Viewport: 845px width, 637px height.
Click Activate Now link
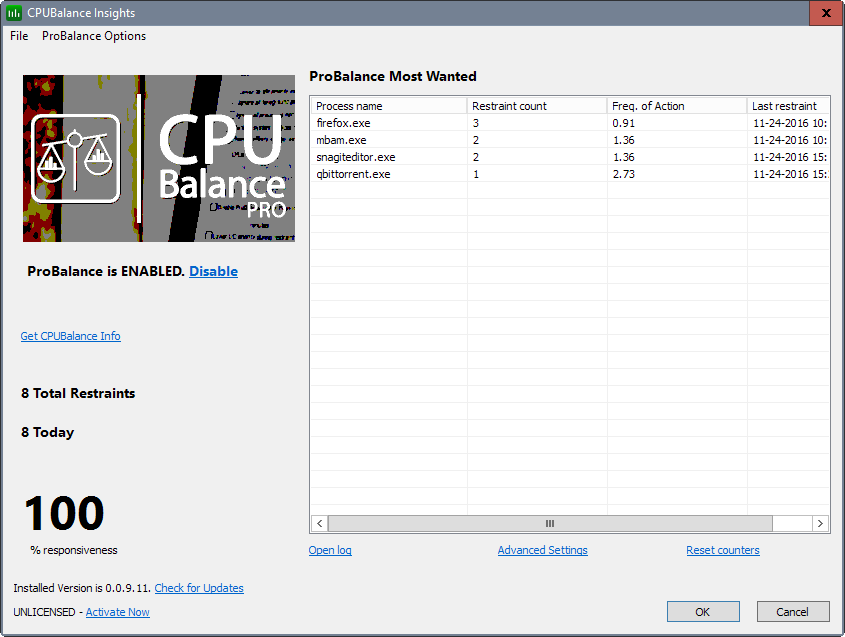tap(117, 612)
